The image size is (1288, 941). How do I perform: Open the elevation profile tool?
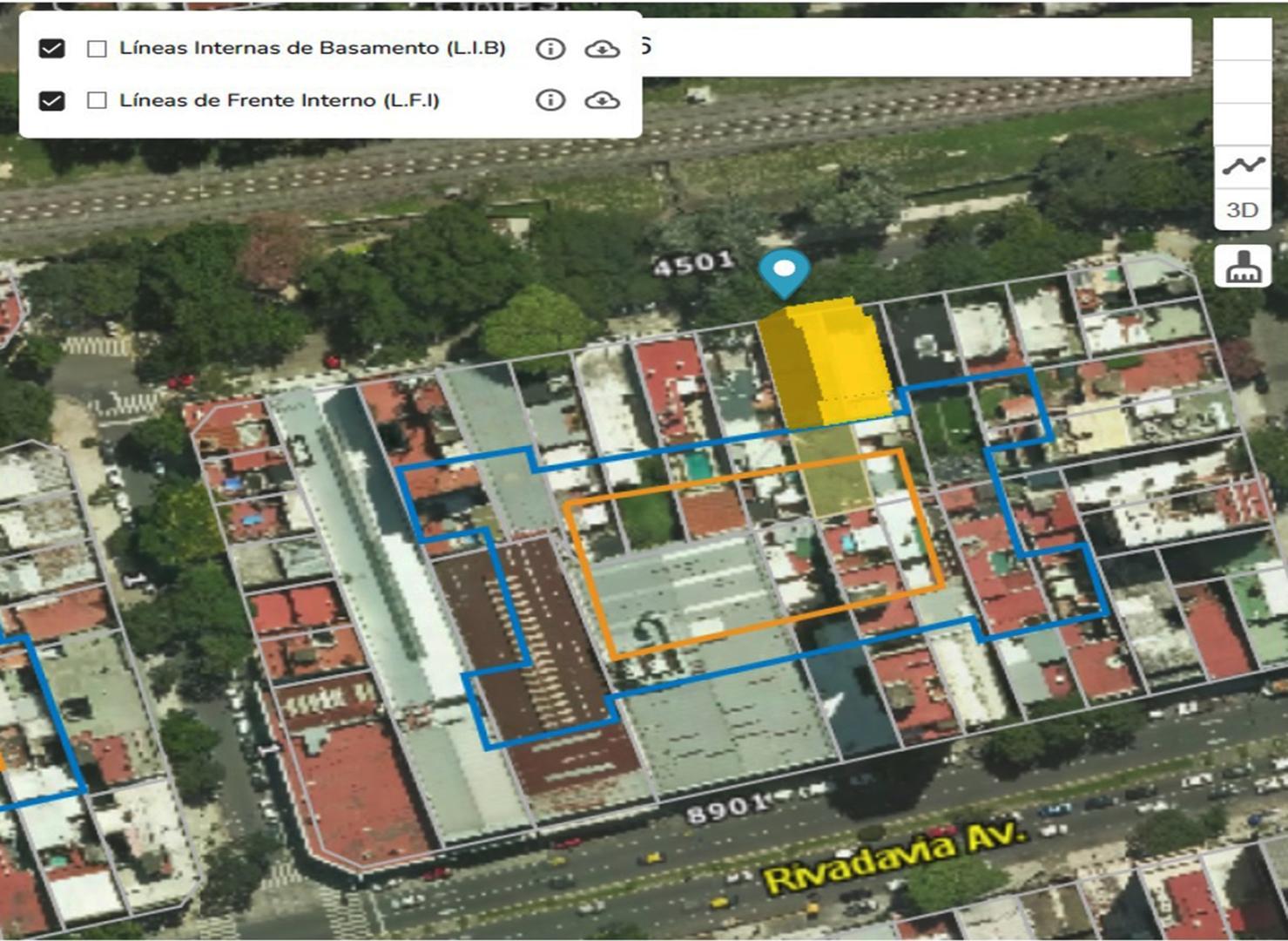pyautogui.click(x=1244, y=164)
